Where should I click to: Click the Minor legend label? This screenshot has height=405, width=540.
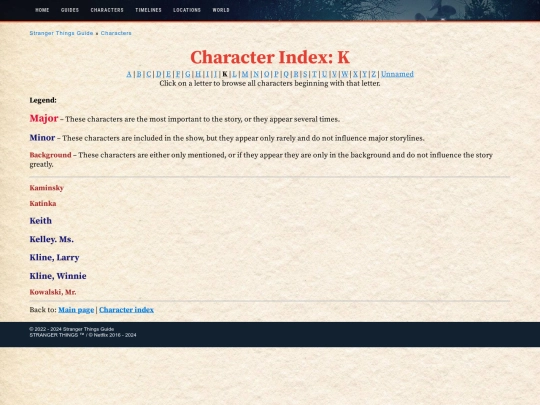[x=42, y=138]
